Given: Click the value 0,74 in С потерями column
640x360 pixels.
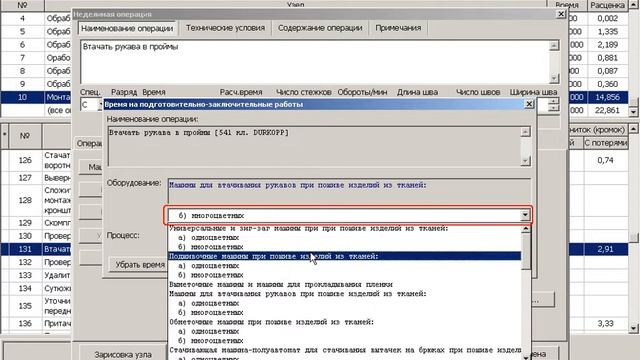Looking at the screenshot, I should point(605,160).
